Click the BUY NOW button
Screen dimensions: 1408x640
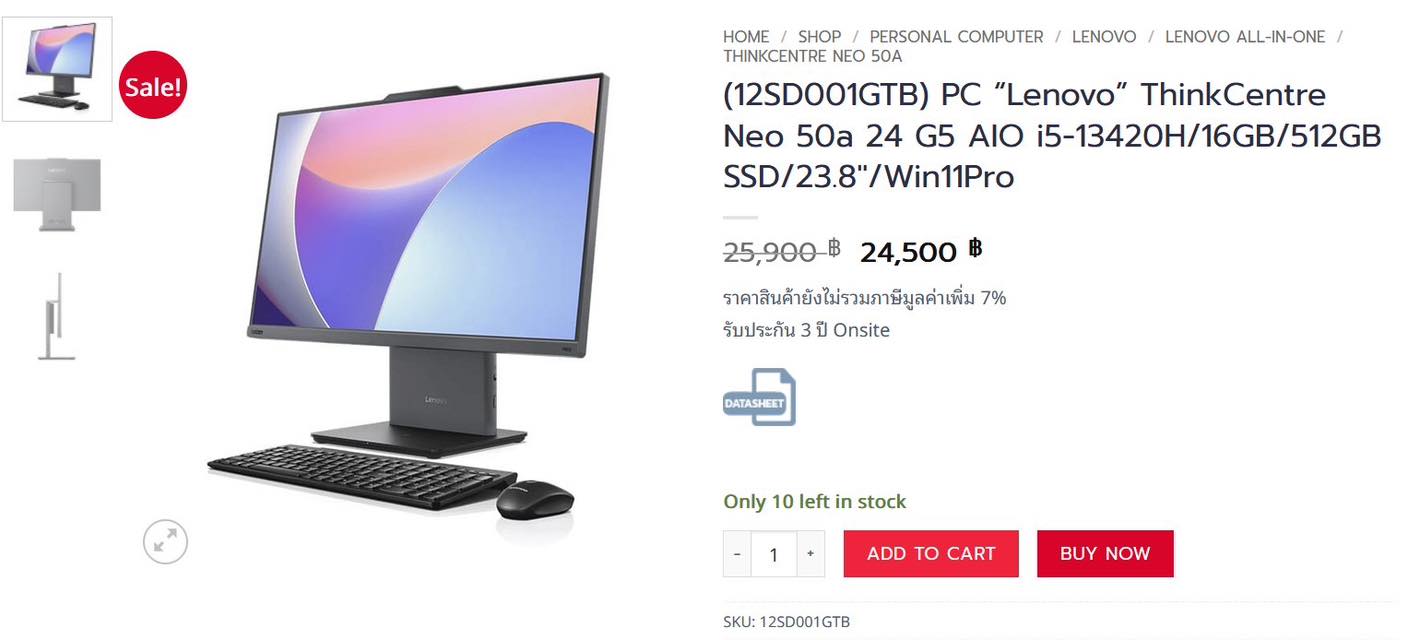[1105, 554]
